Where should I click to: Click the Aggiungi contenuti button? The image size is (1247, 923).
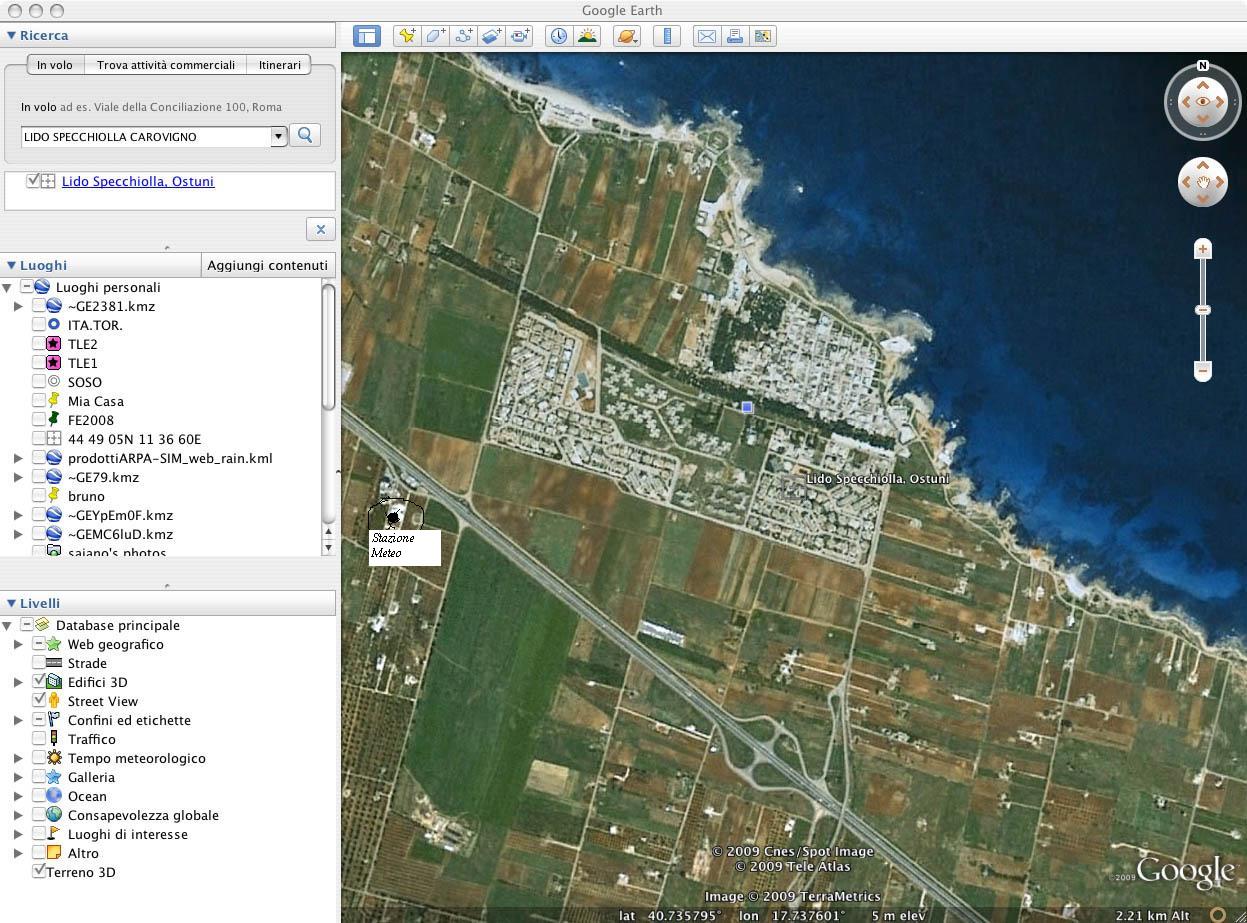[x=267, y=265]
